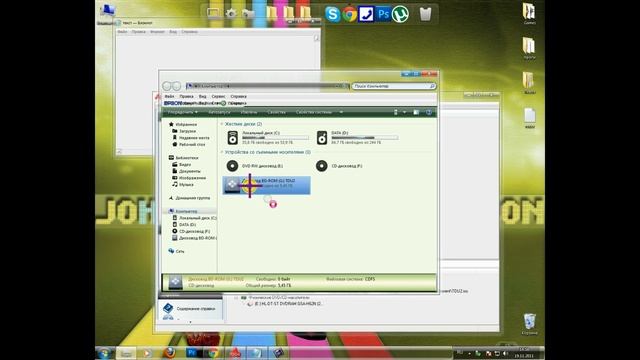
Task: Launch Photoshop from the top dock
Action: [383, 14]
